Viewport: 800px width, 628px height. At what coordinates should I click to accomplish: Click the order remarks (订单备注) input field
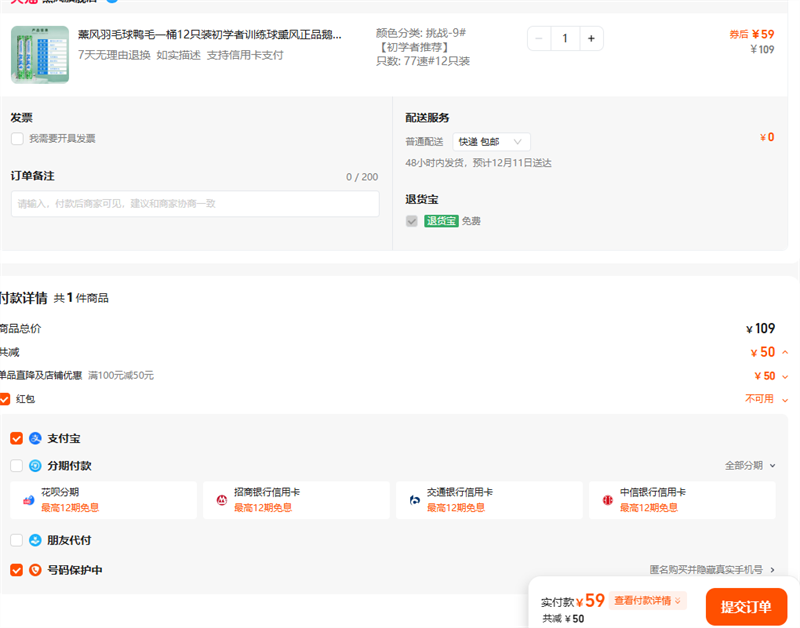195,204
